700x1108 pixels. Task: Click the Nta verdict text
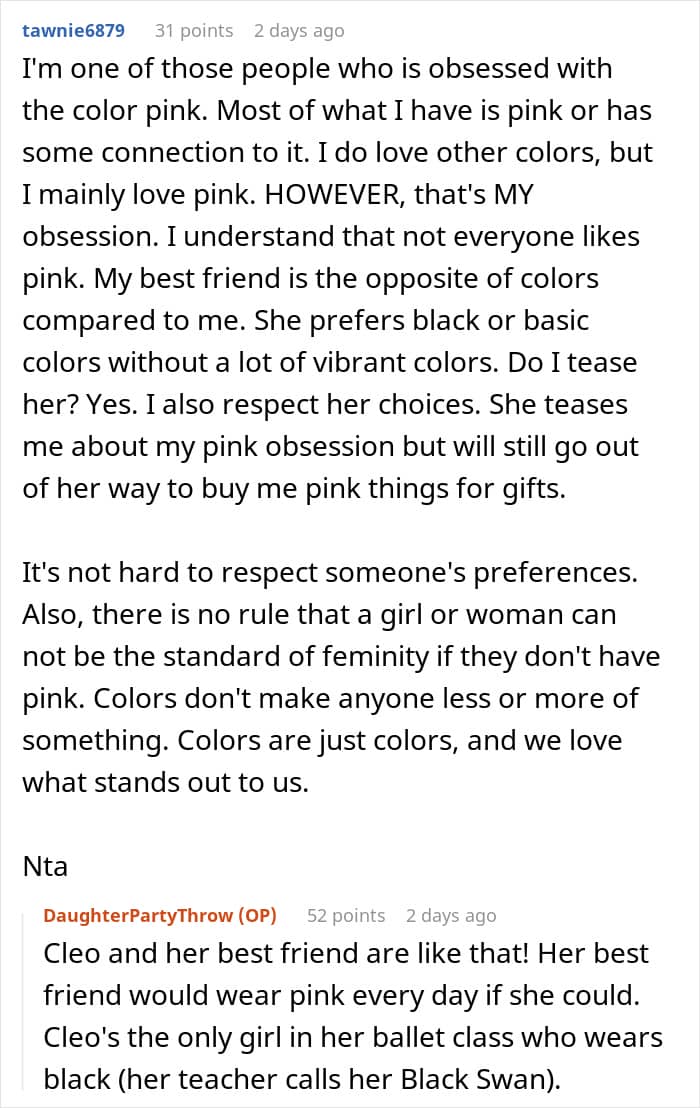pos(45,866)
